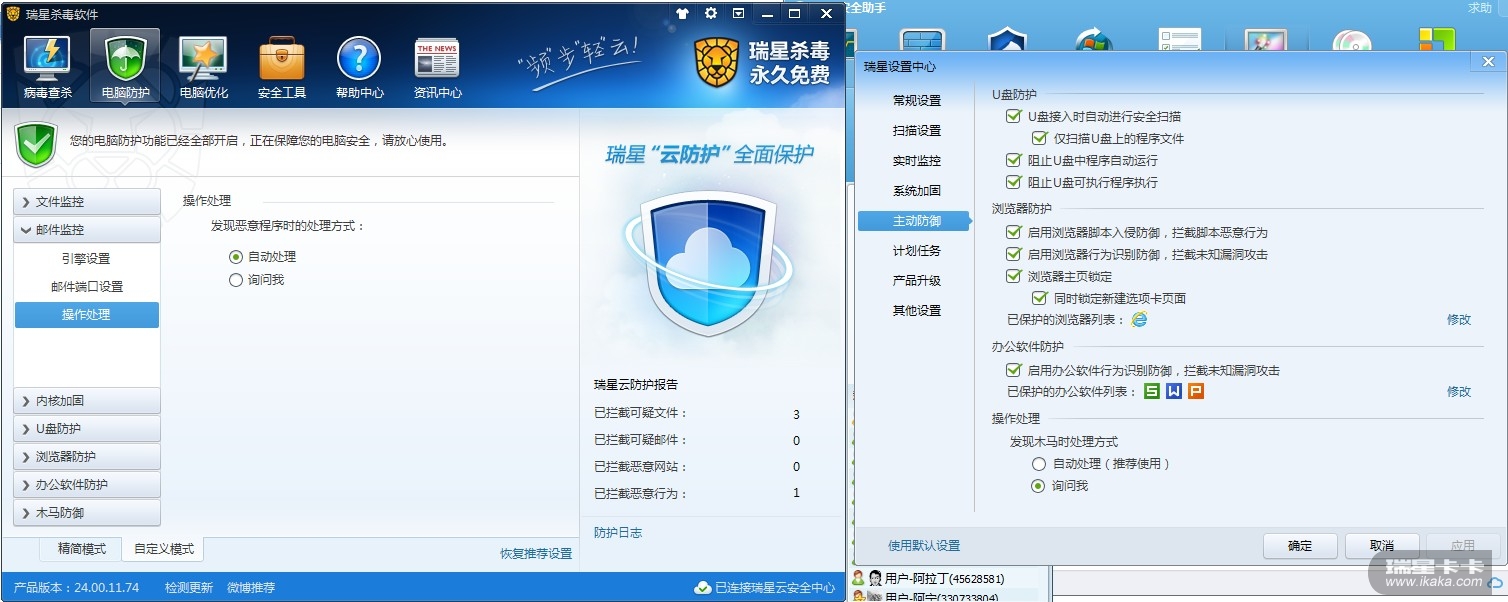Open the 安全工具 toolbox icon
1508x602 pixels.
click(x=281, y=66)
